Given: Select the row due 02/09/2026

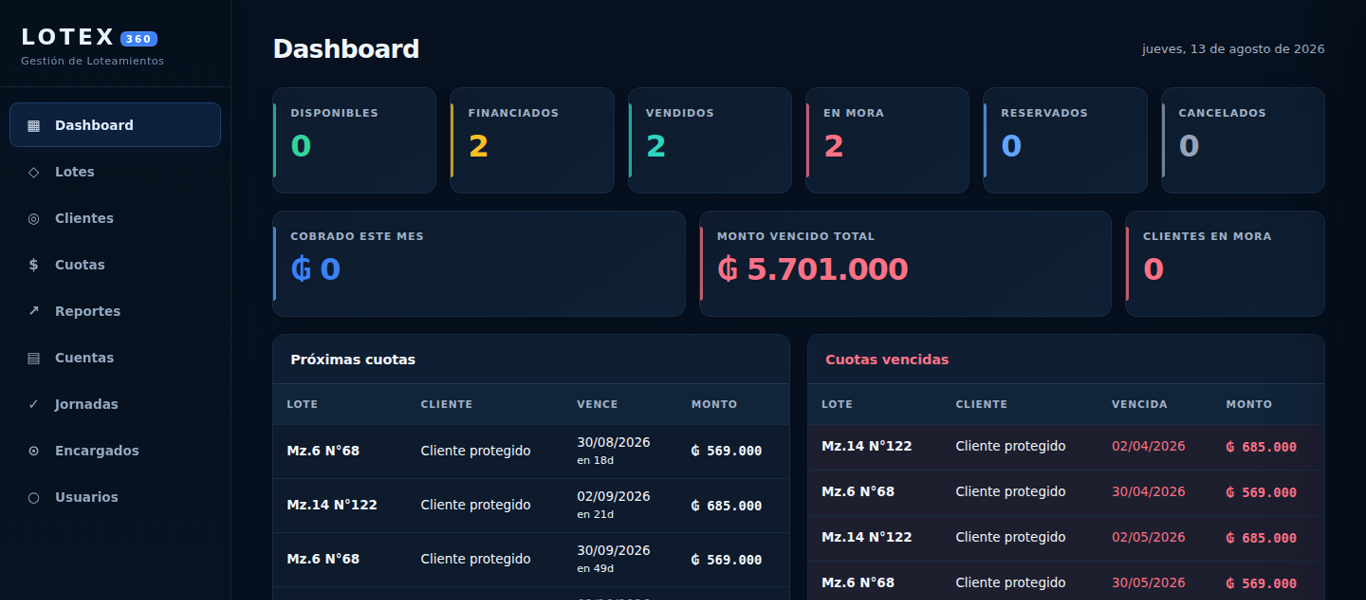Looking at the screenshot, I should 531,505.
